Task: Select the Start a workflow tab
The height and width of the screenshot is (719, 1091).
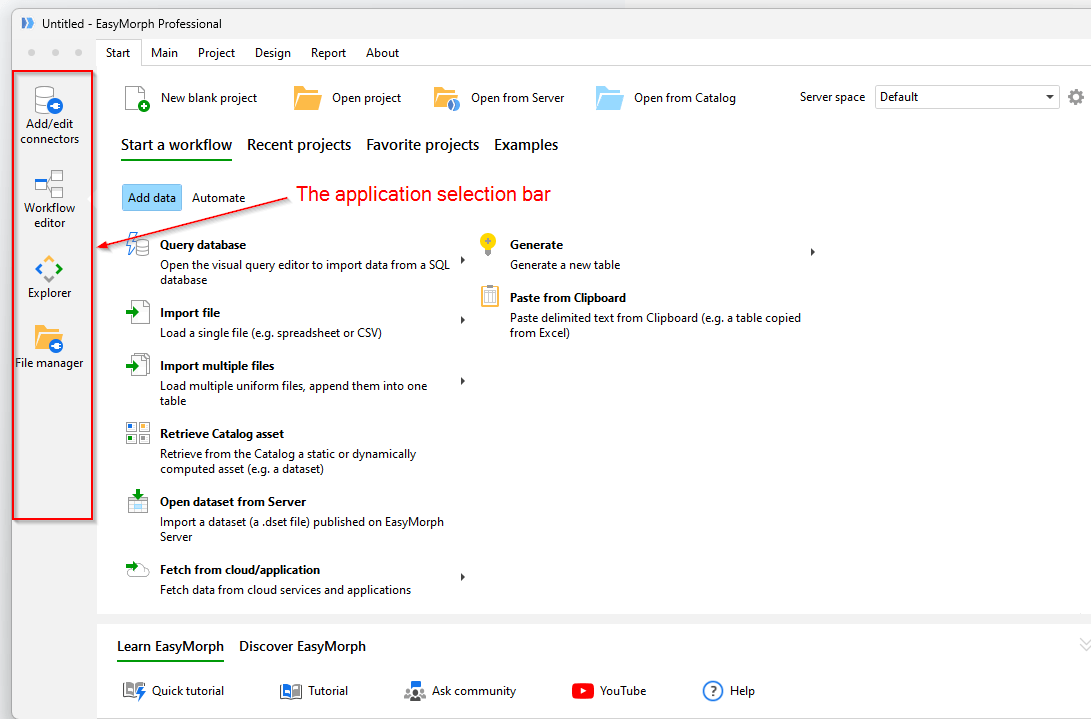Action: coord(176,145)
